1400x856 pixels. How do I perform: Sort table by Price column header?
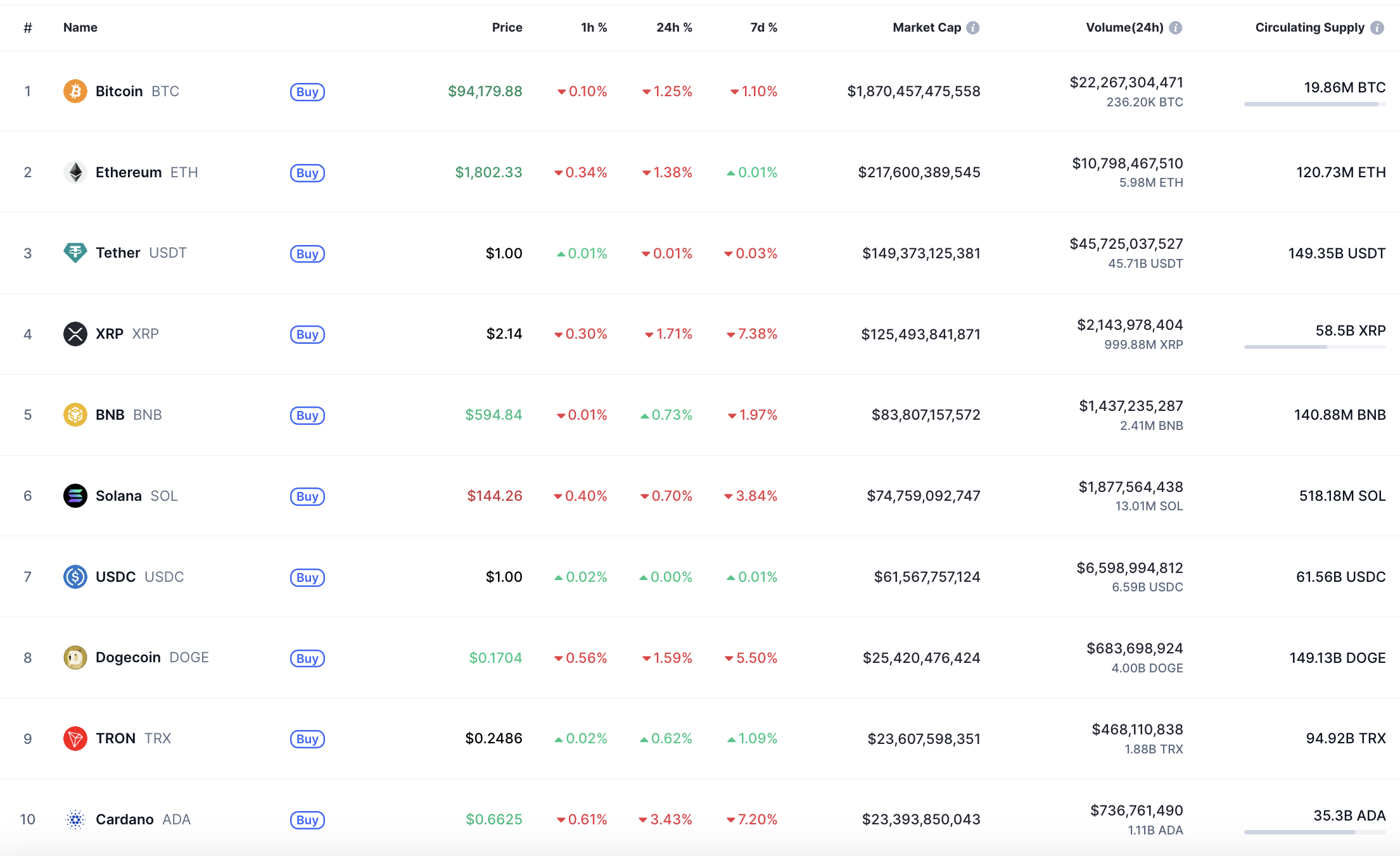tap(507, 27)
